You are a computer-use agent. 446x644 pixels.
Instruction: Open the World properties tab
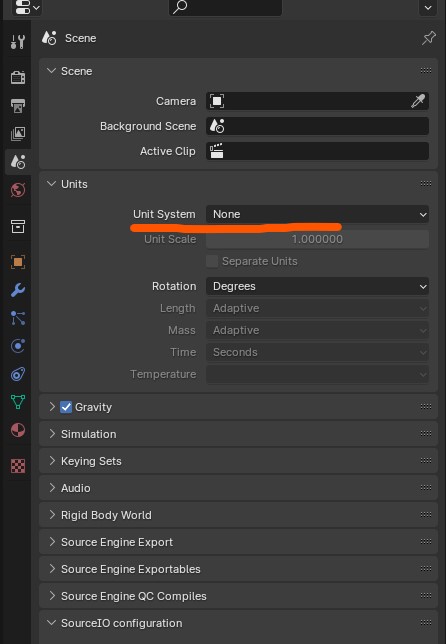[x=18, y=190]
